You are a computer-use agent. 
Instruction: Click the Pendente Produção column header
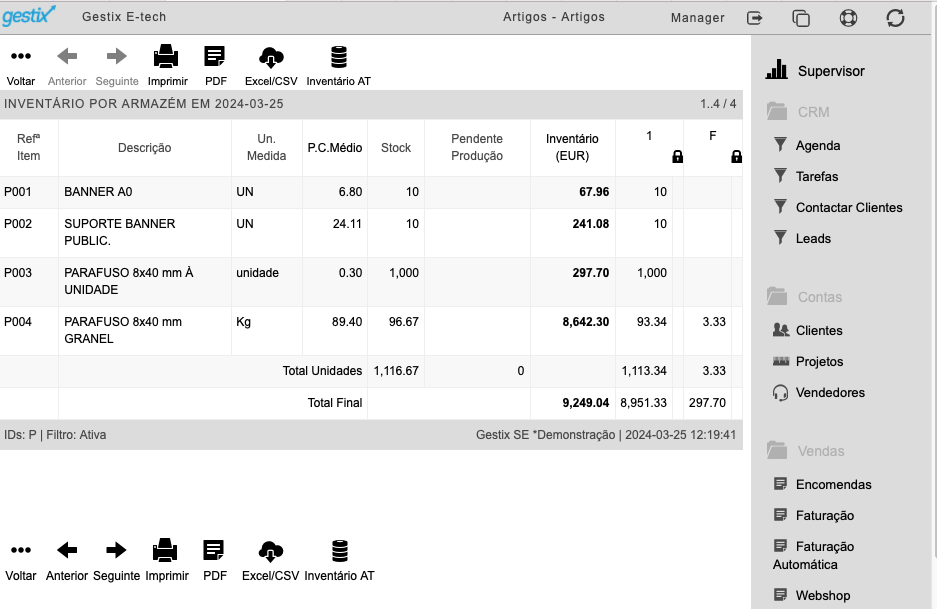click(x=477, y=147)
